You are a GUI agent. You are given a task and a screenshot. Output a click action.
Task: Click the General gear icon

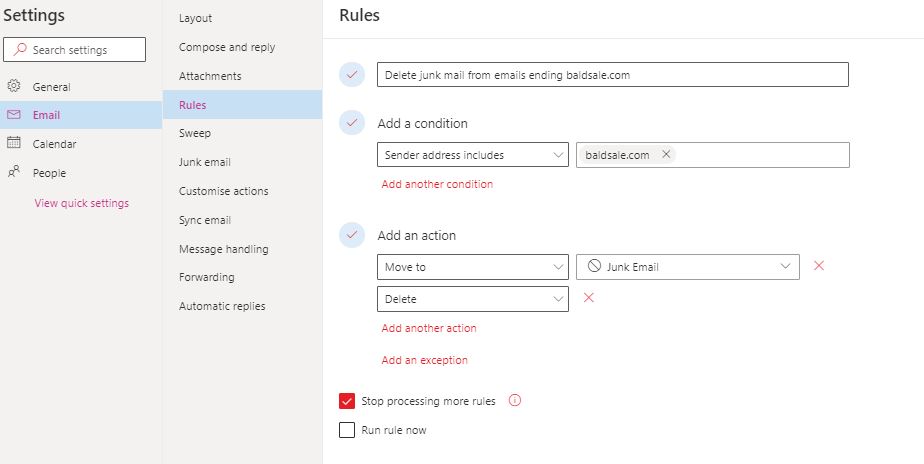pos(14,86)
